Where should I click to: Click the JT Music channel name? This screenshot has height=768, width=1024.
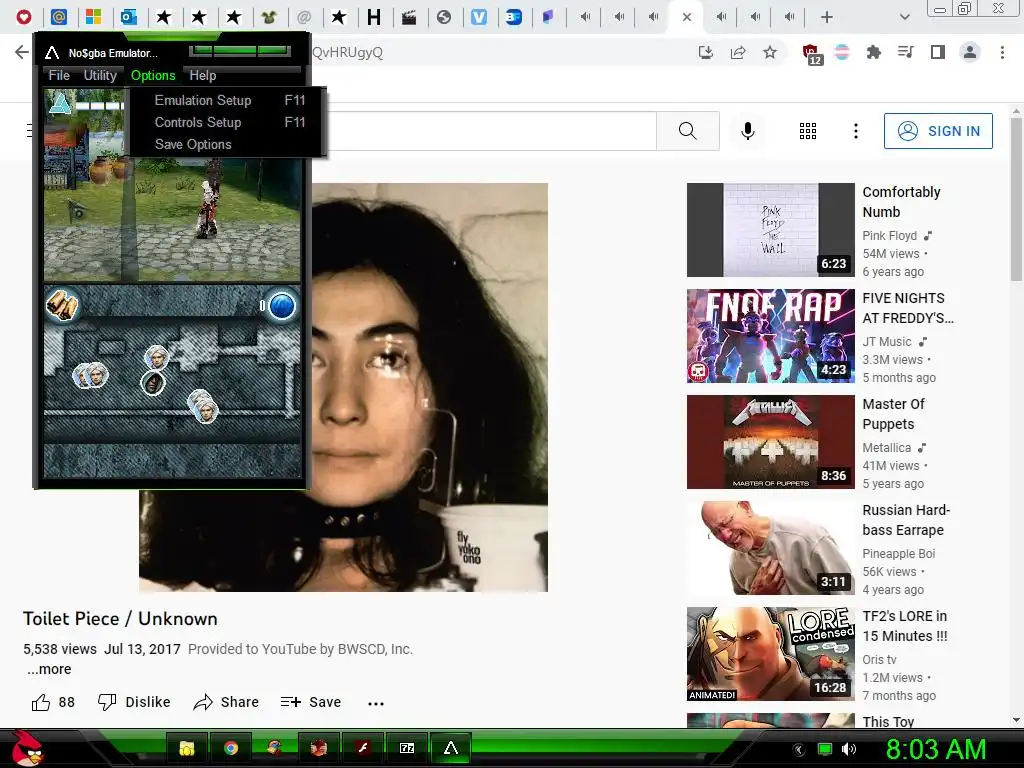887,342
